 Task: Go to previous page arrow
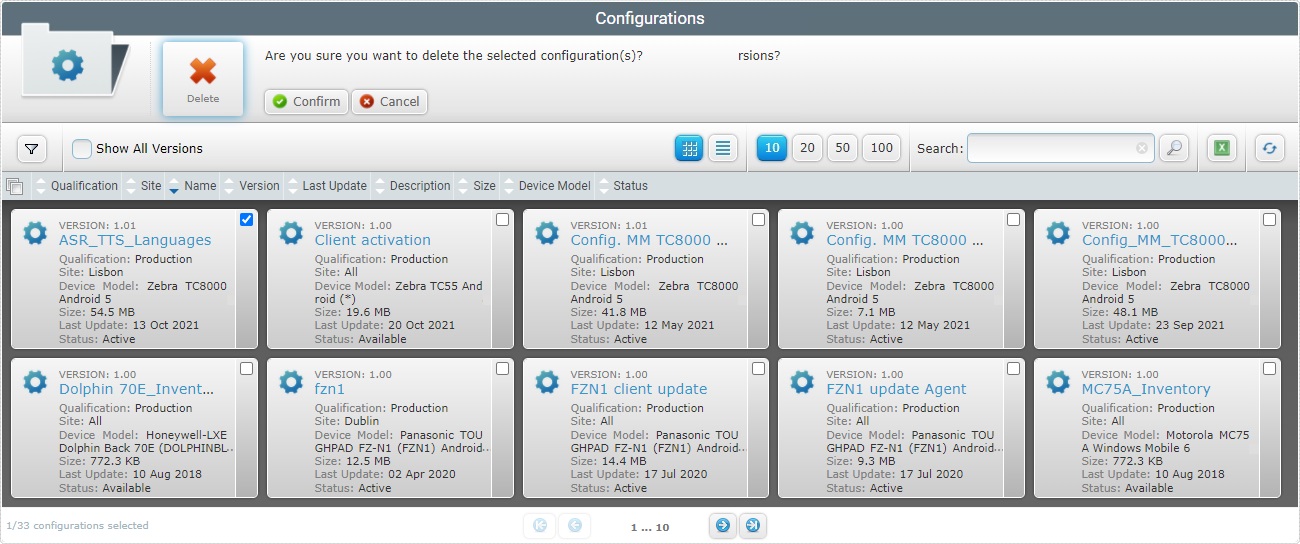click(x=574, y=525)
